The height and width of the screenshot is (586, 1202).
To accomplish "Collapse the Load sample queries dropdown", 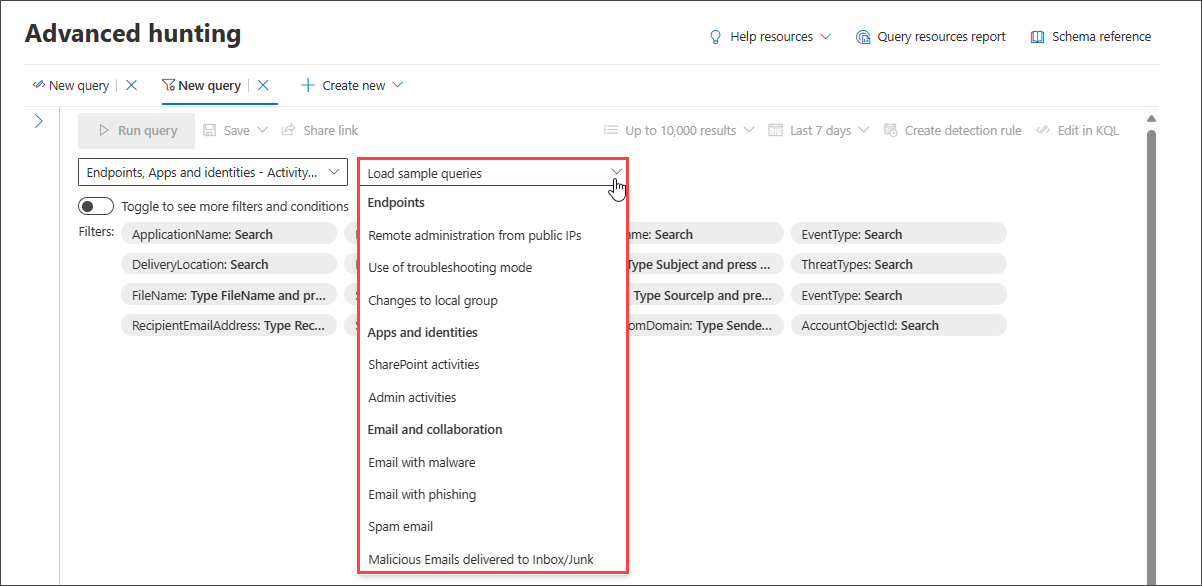I will pyautogui.click(x=616, y=171).
